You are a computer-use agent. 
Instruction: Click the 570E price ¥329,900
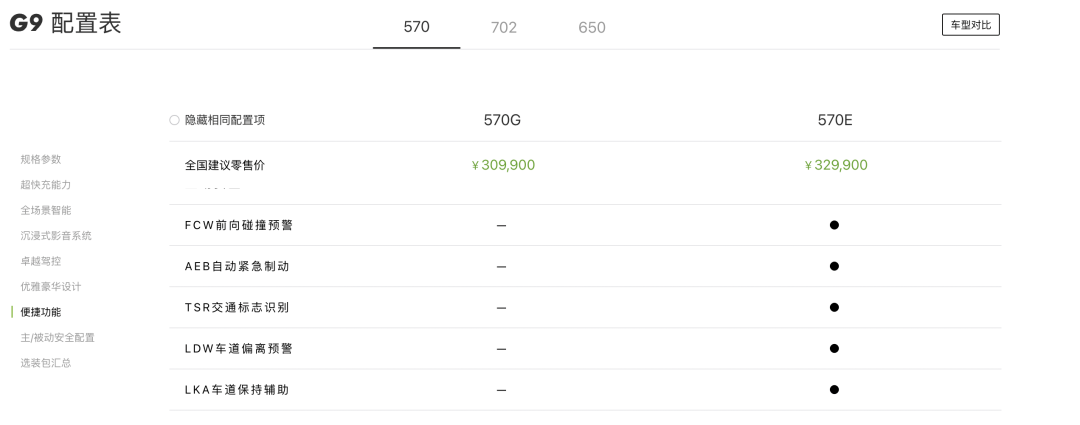pyautogui.click(x=836, y=165)
